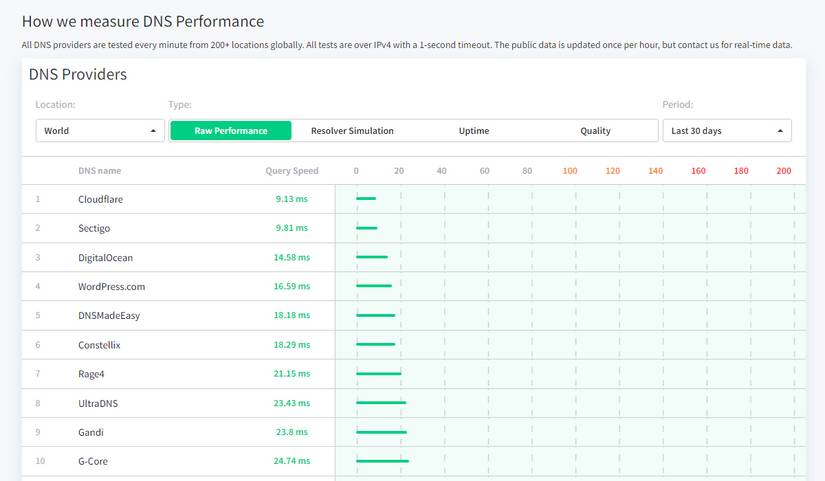Screen dimensions: 825x481
Task: Click the Cloudflare provider name
Action: tap(100, 199)
